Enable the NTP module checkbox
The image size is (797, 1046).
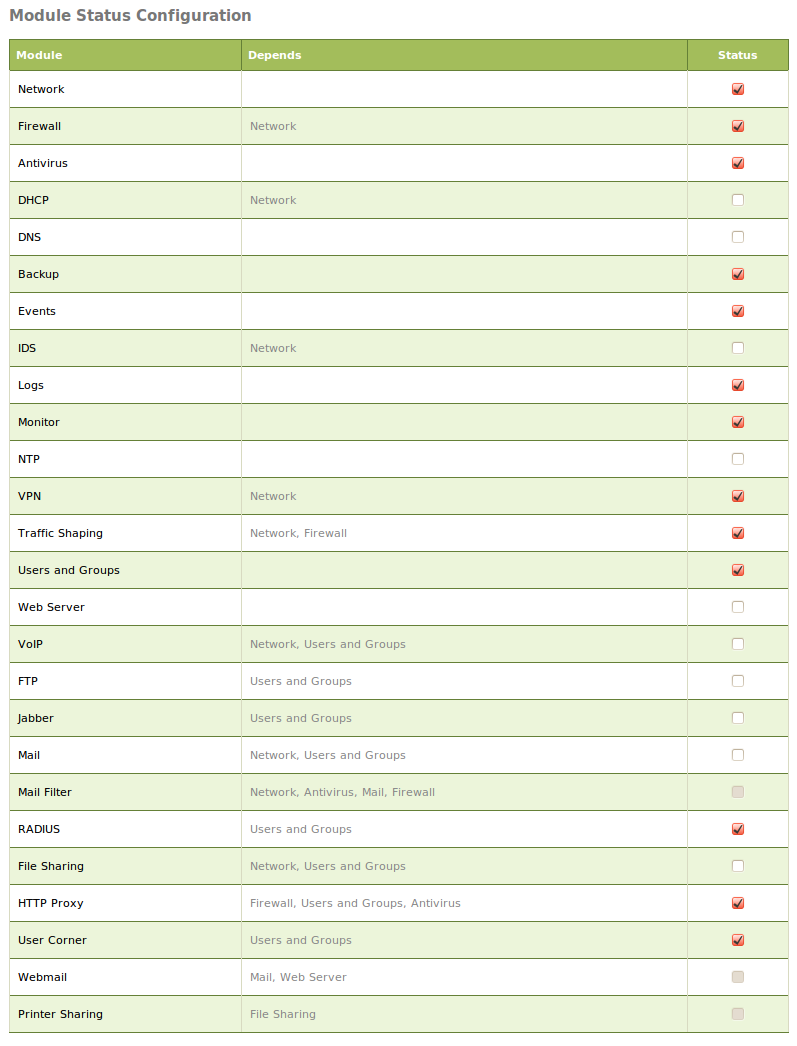tap(738, 459)
